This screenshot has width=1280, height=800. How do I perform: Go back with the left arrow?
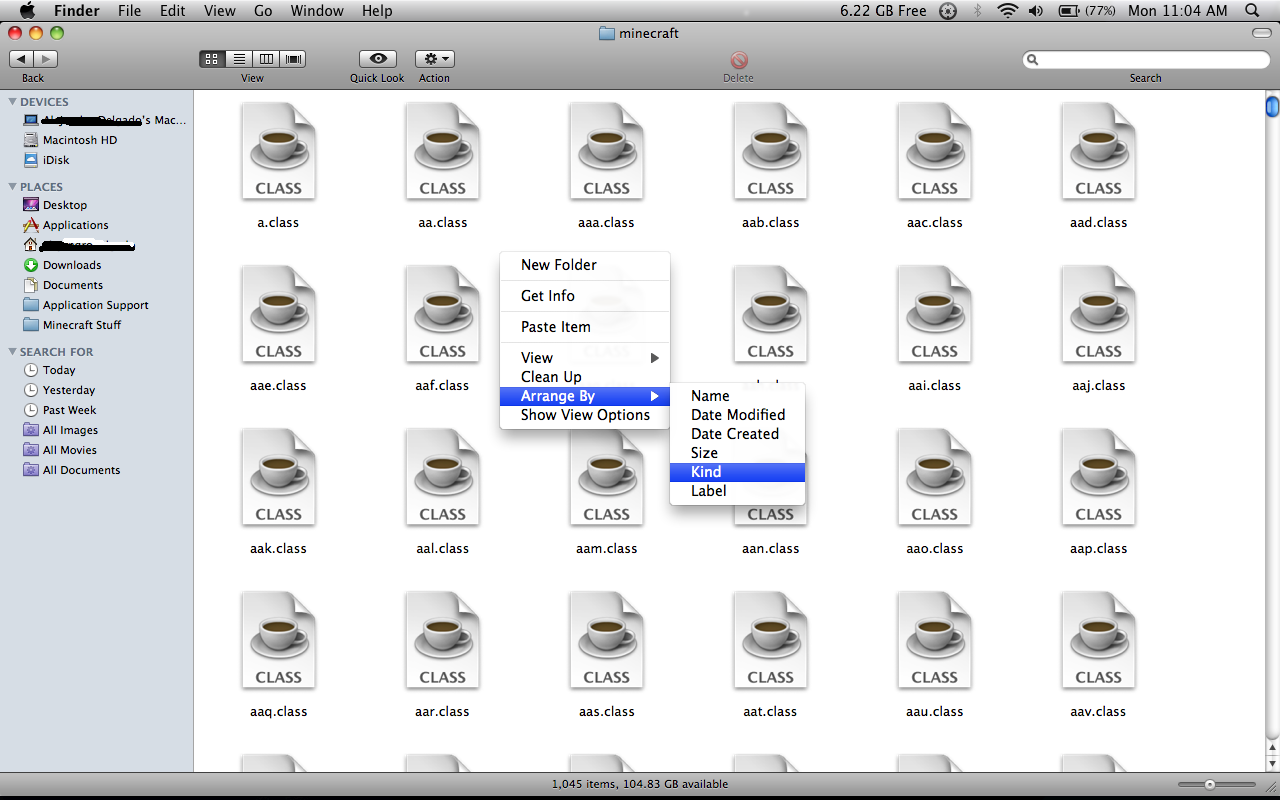tap(21, 59)
